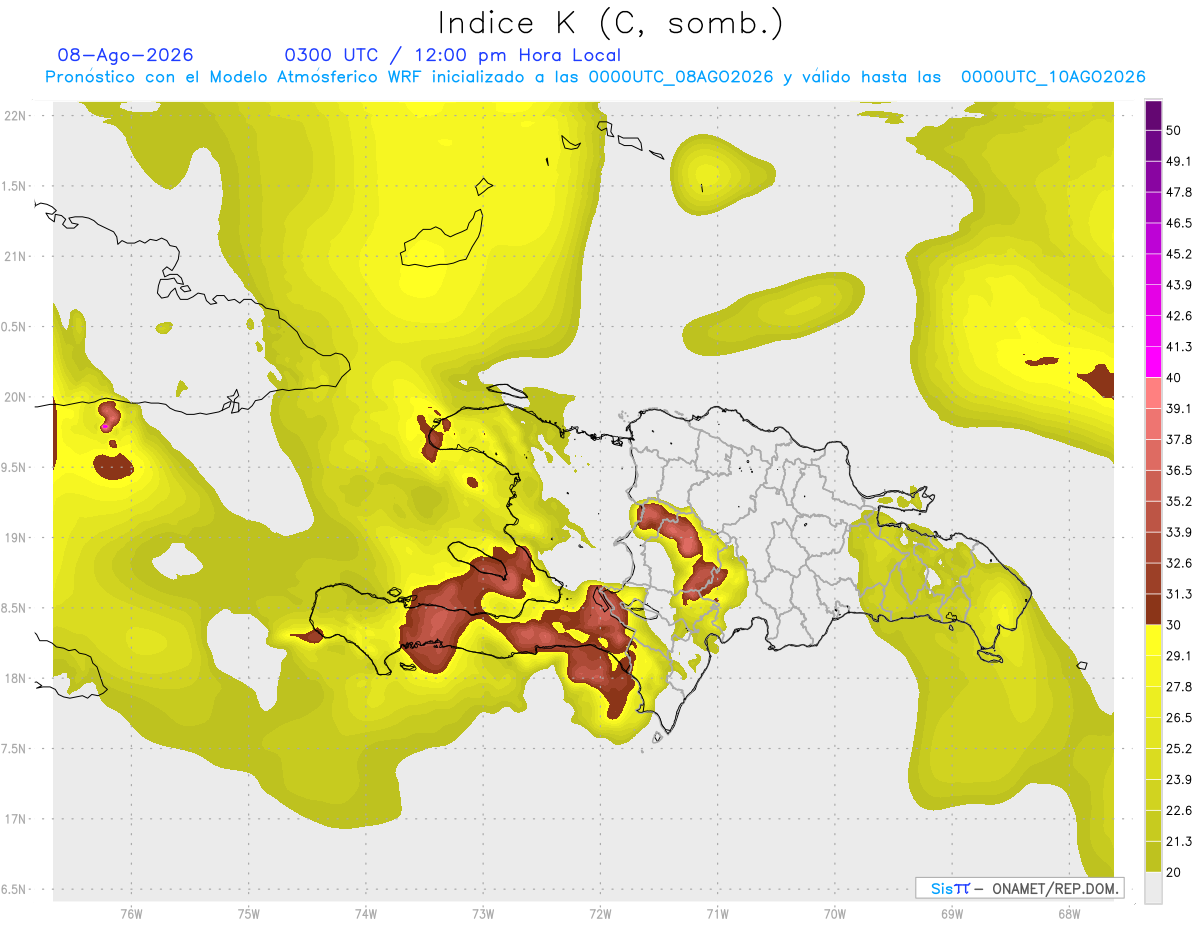Click the "69W" longitude label
Viewport: 1200px width, 927px height.
pyautogui.click(x=951, y=913)
